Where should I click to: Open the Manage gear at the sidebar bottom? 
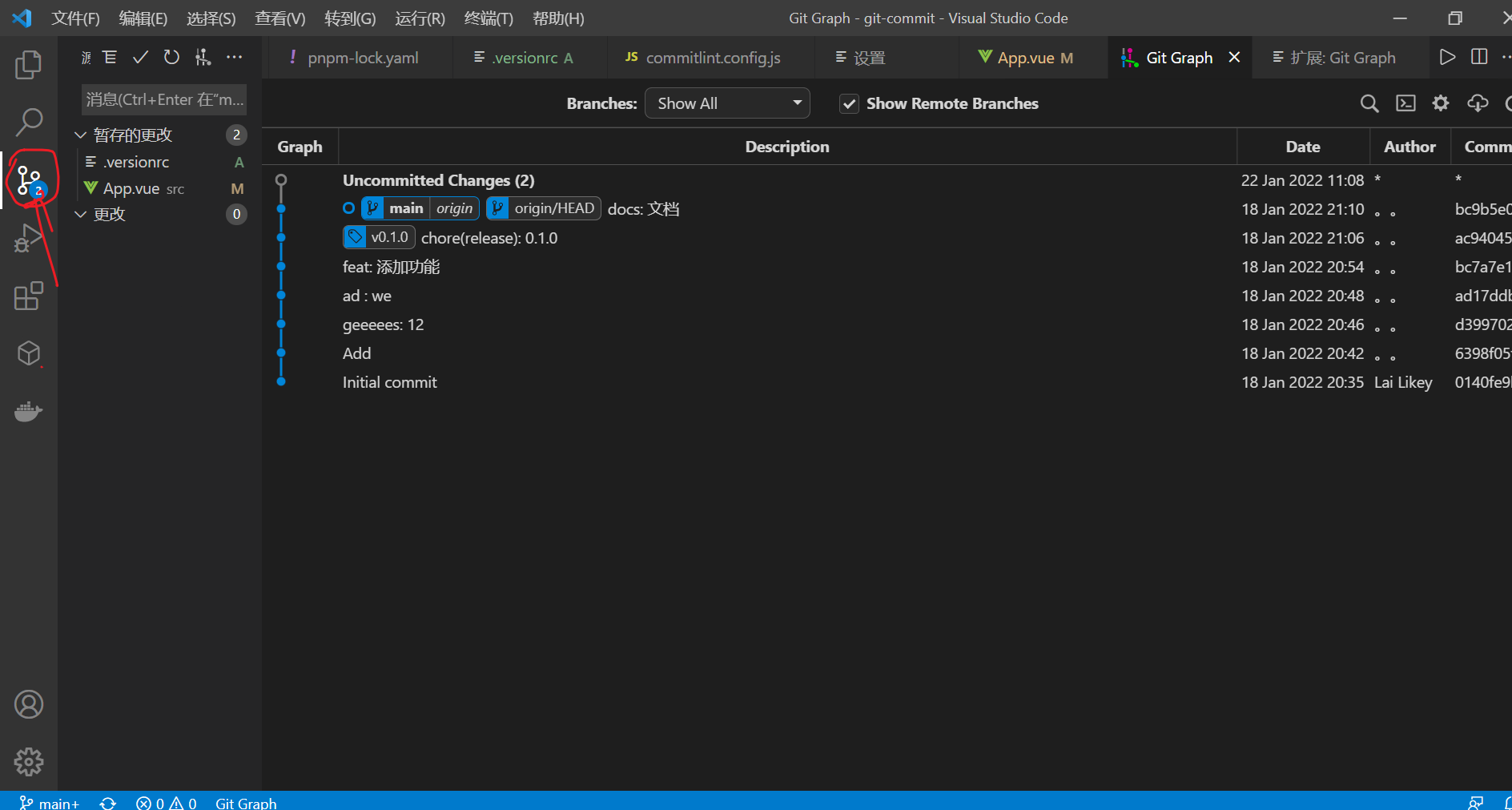pos(29,762)
